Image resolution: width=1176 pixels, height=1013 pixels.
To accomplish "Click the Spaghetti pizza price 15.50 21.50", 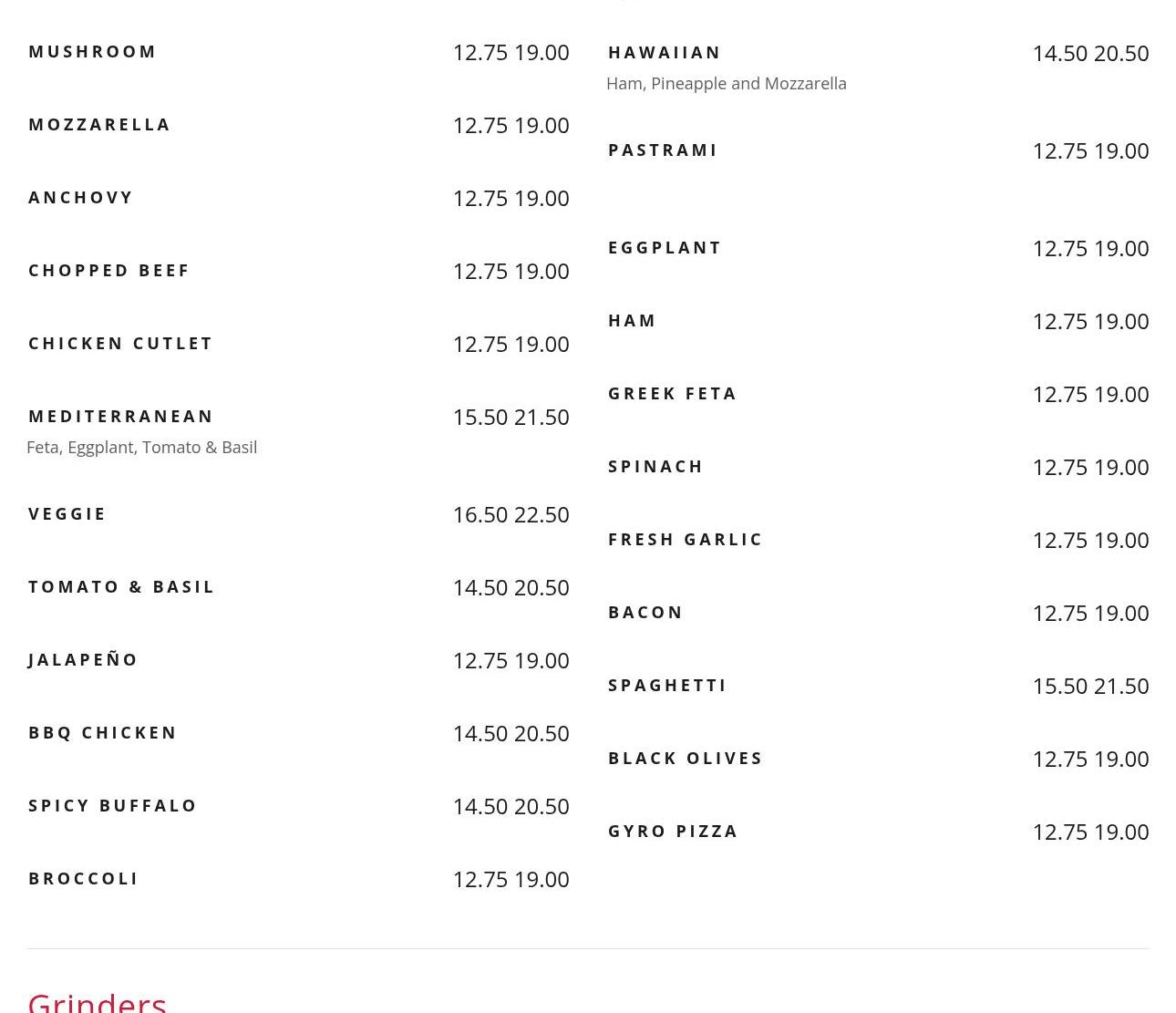I will [1089, 686].
